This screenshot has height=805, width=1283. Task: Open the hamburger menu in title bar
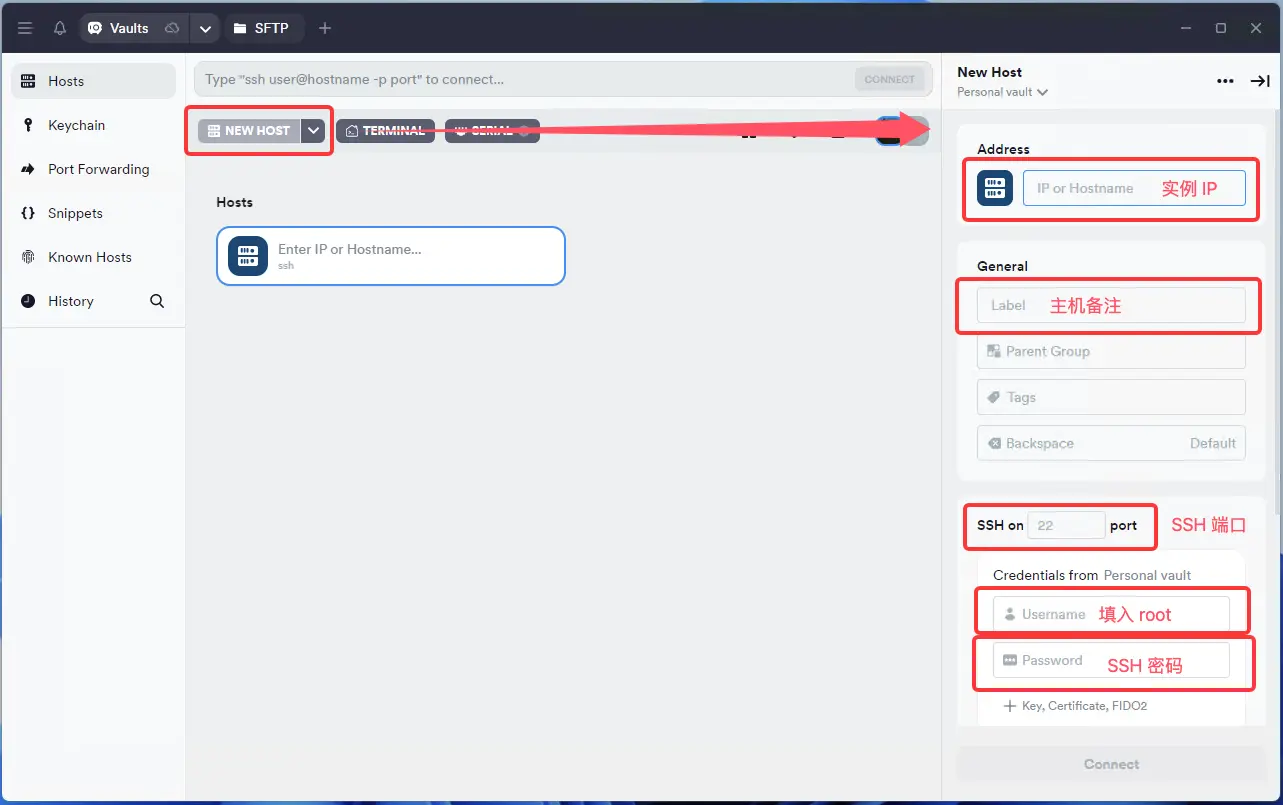[x=25, y=28]
